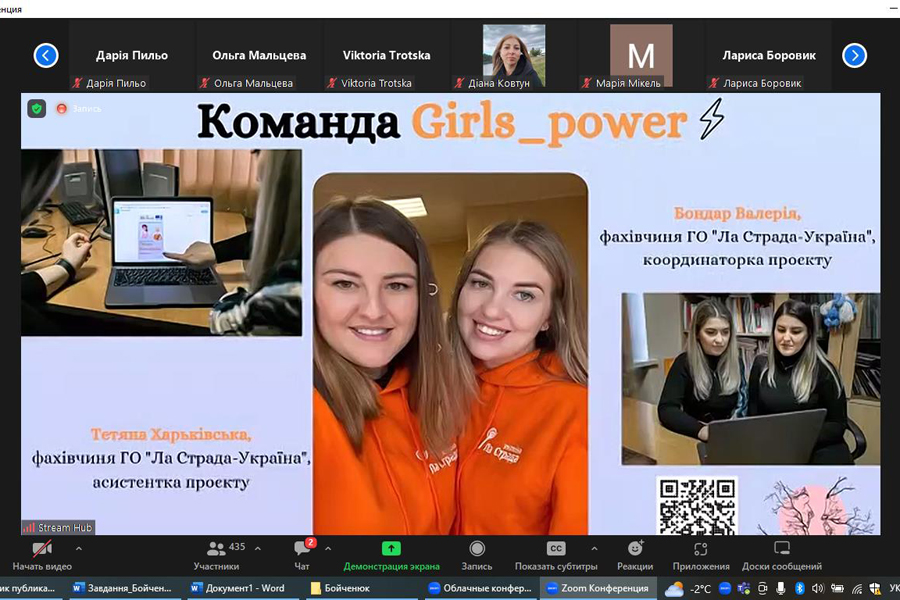Click the red Запись recording indicator
Viewport: 900px width, 600px height.
click(79, 109)
